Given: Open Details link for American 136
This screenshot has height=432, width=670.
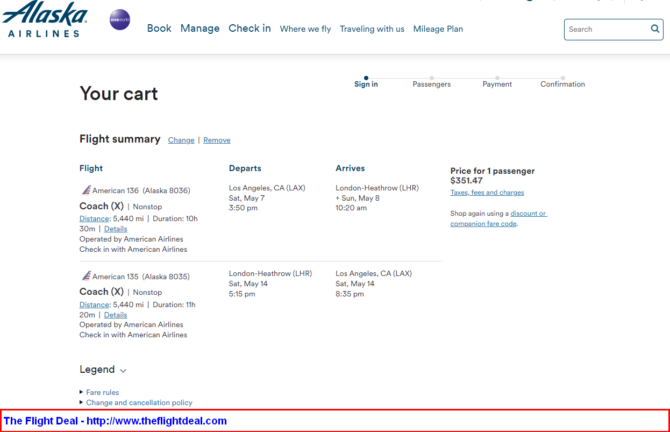Looking at the screenshot, I should point(115,229).
